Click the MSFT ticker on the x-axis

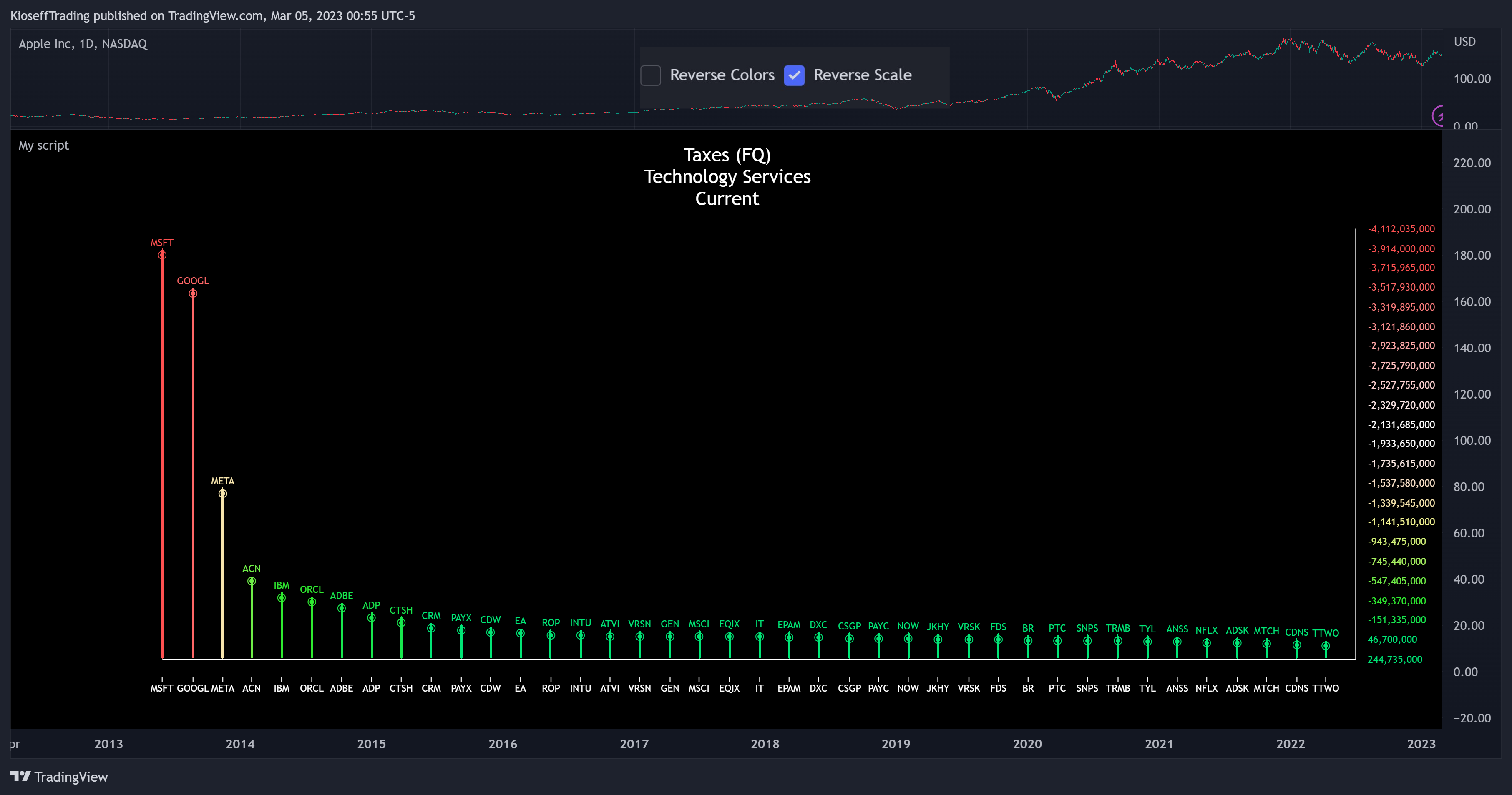162,688
